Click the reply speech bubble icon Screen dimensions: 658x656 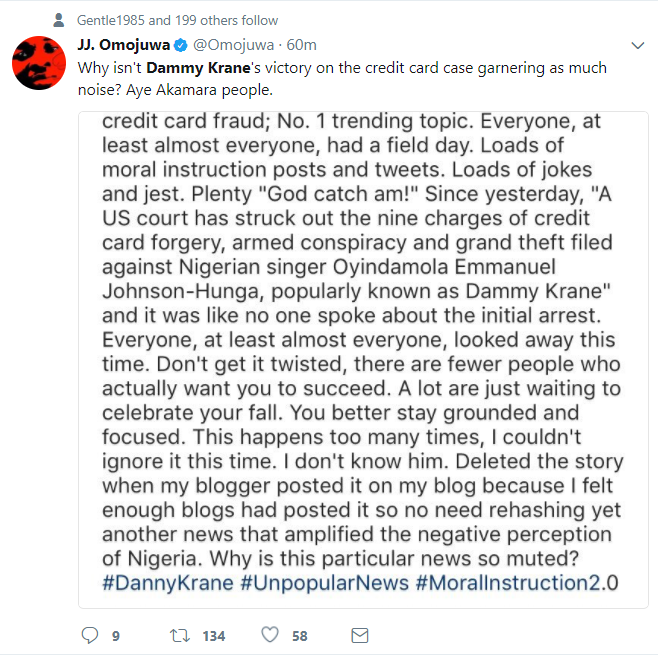point(89,635)
